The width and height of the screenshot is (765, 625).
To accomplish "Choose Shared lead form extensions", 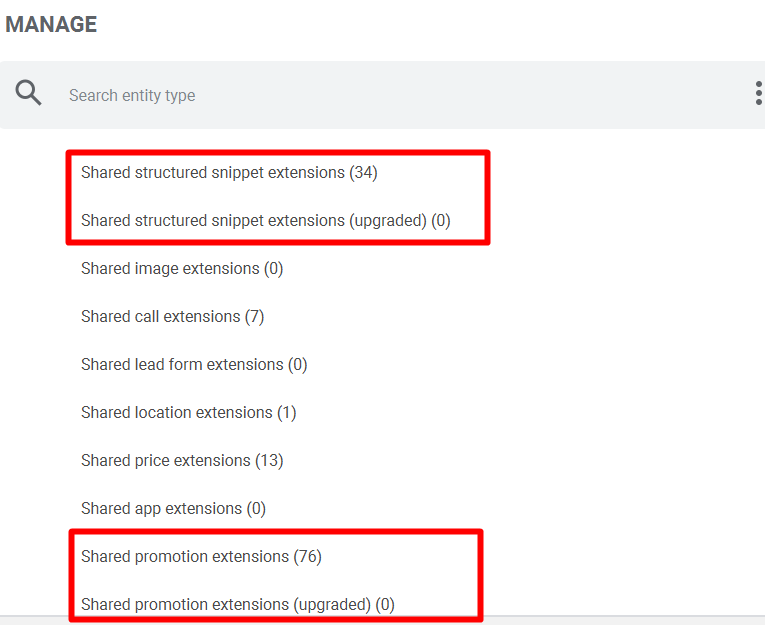I will 194,365.
